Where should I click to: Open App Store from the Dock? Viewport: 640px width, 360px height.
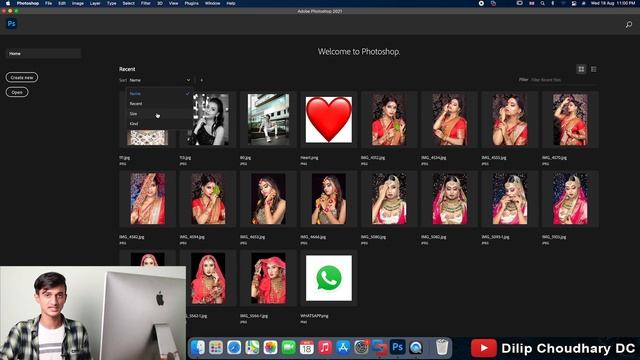[343, 348]
